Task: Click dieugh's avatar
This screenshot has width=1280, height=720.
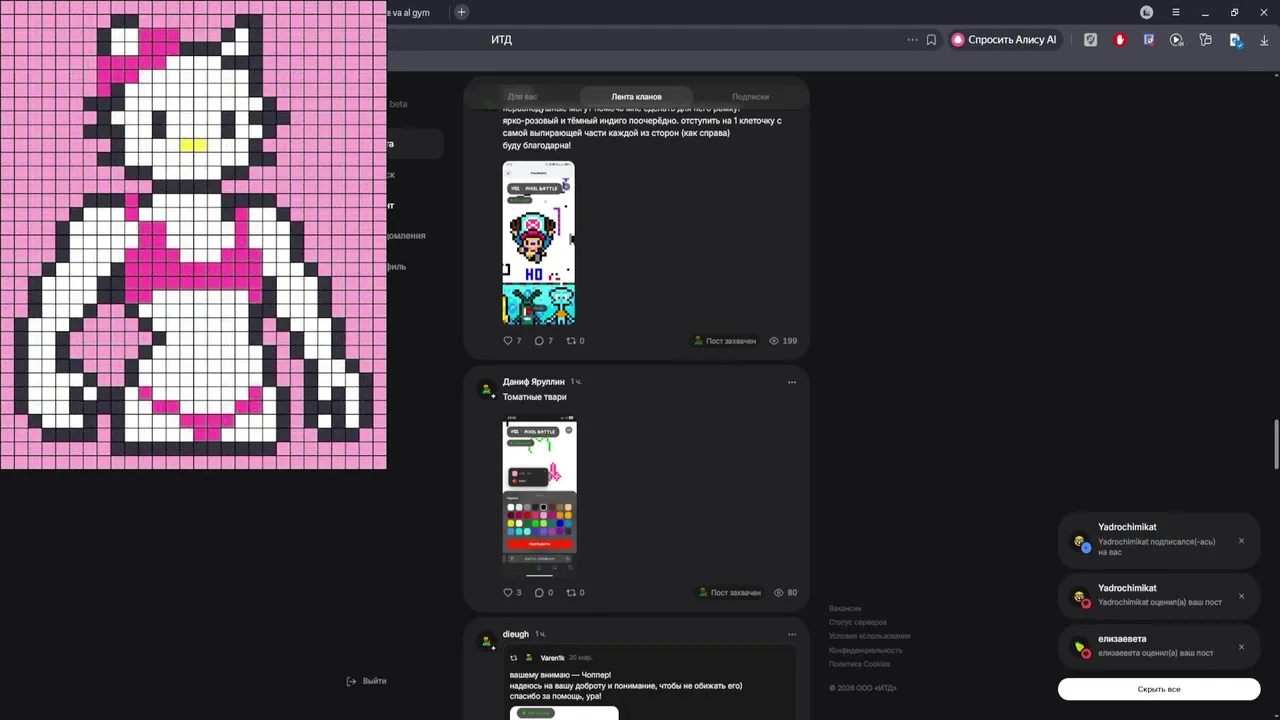Action: (x=487, y=641)
